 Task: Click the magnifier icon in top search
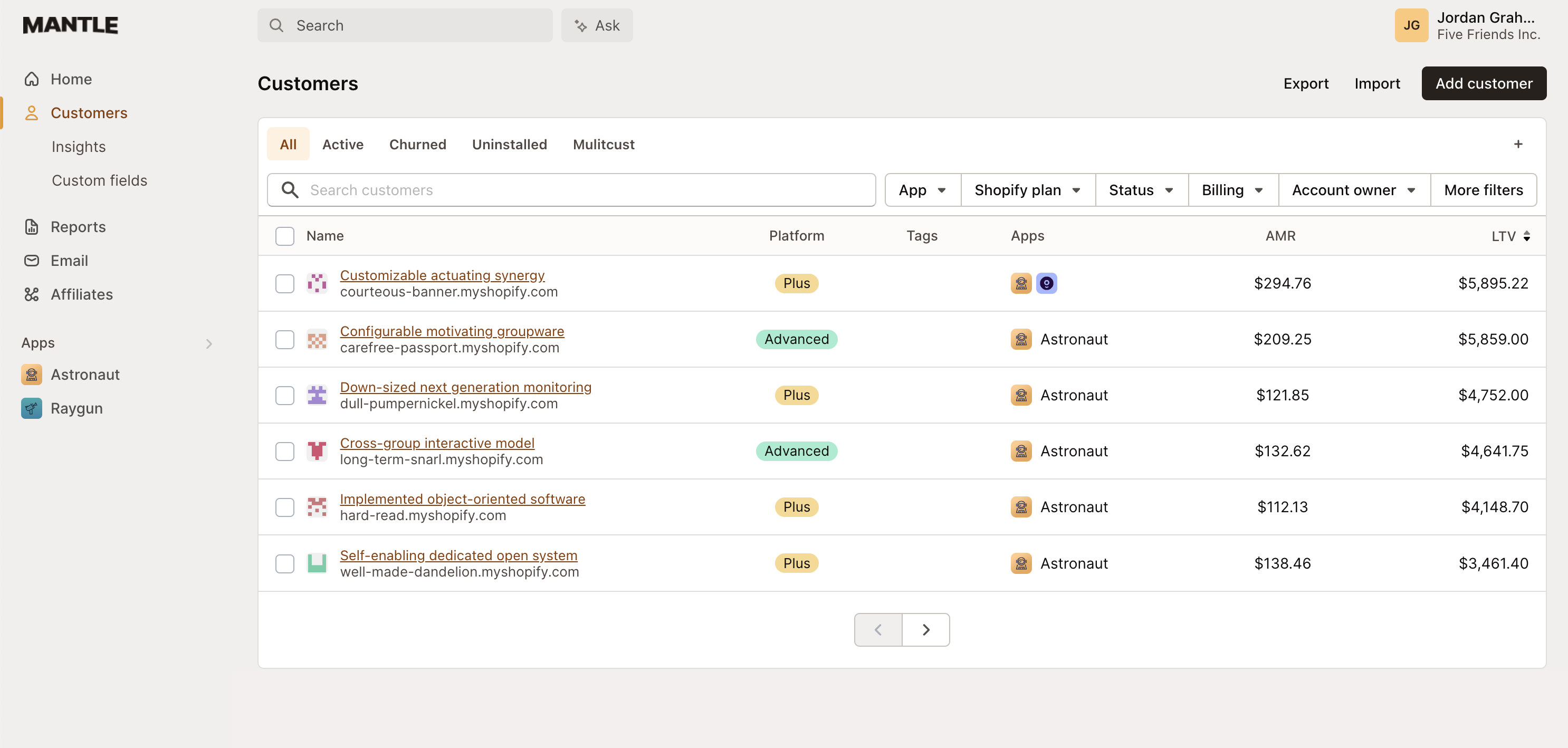276,25
